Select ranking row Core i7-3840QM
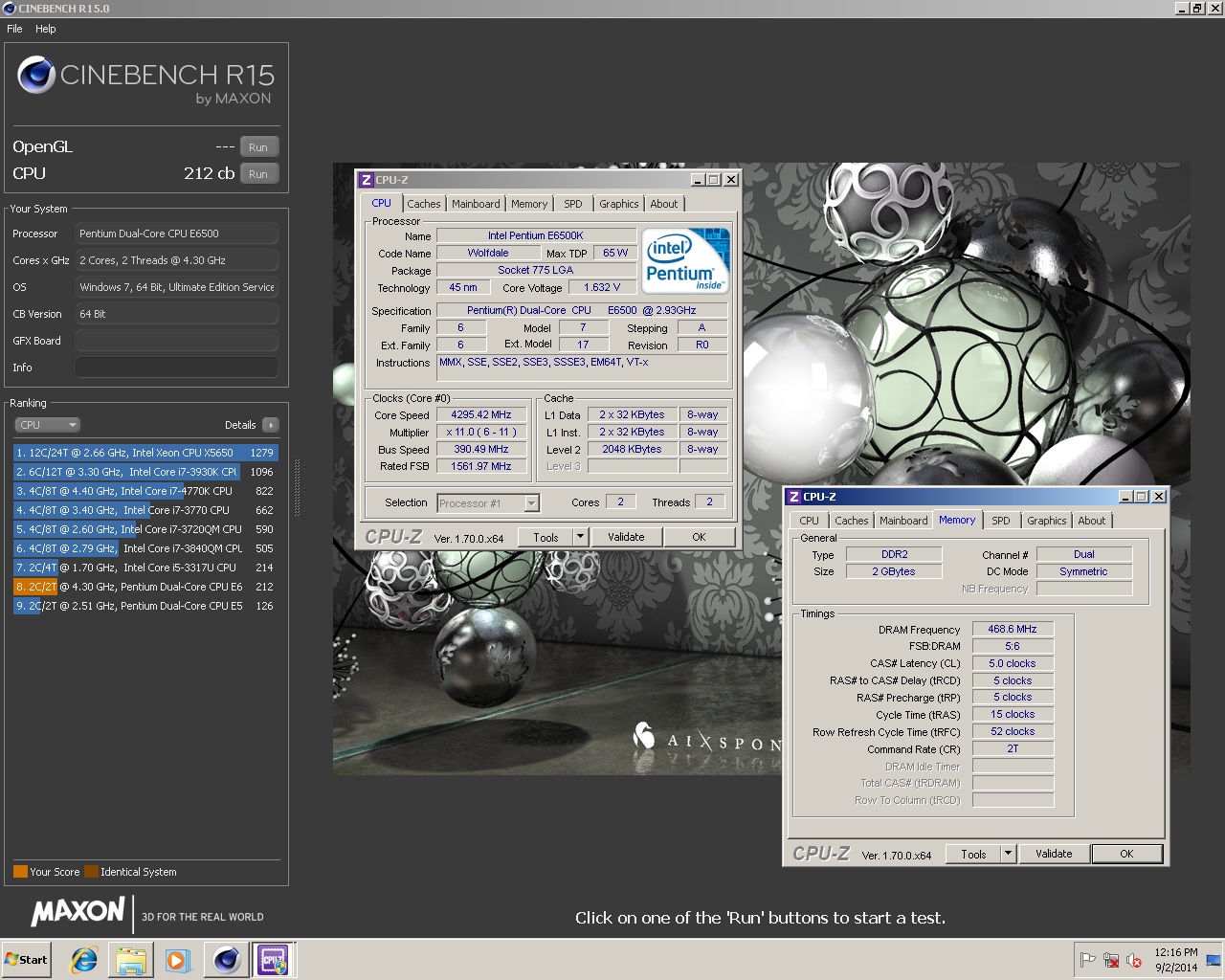The image size is (1225, 980). [145, 548]
